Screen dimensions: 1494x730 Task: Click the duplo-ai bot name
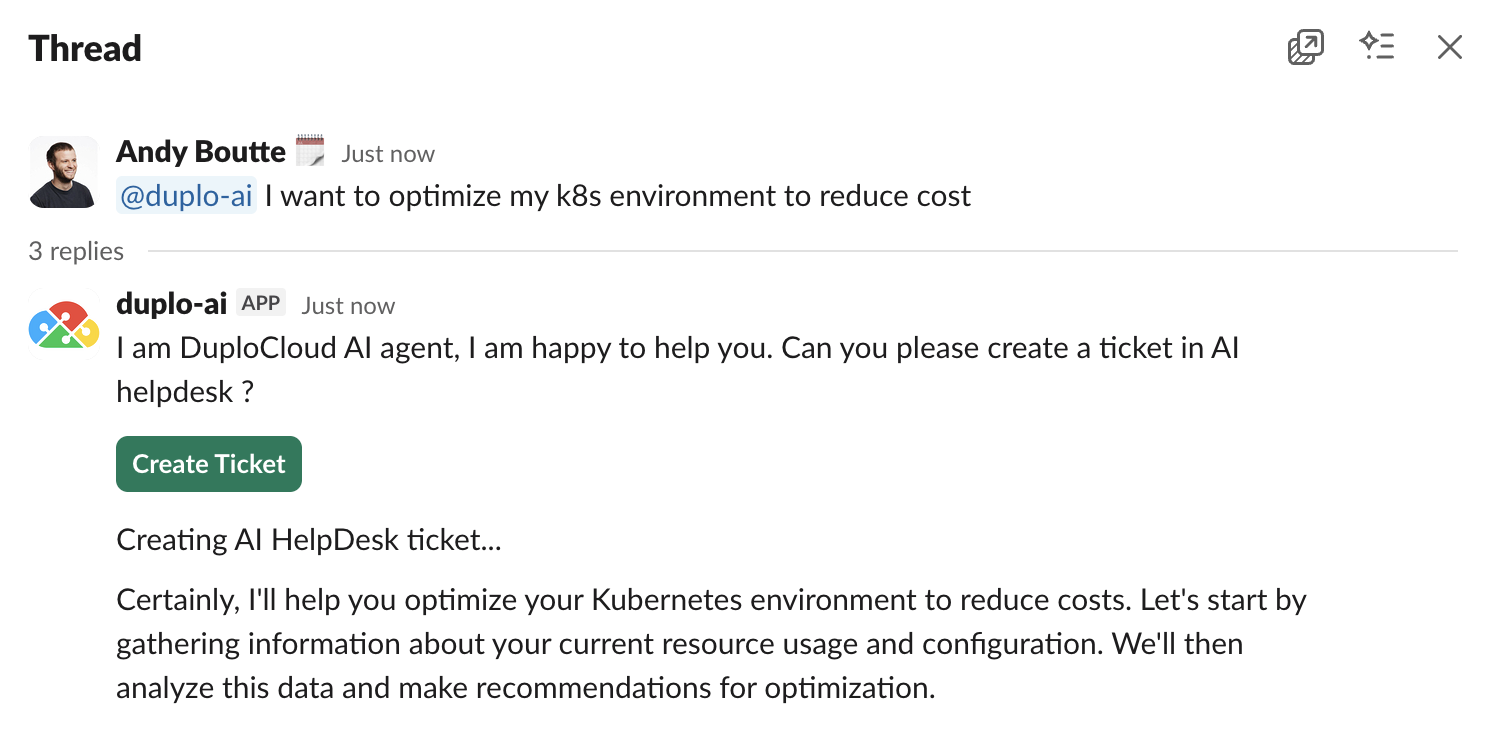(x=171, y=304)
